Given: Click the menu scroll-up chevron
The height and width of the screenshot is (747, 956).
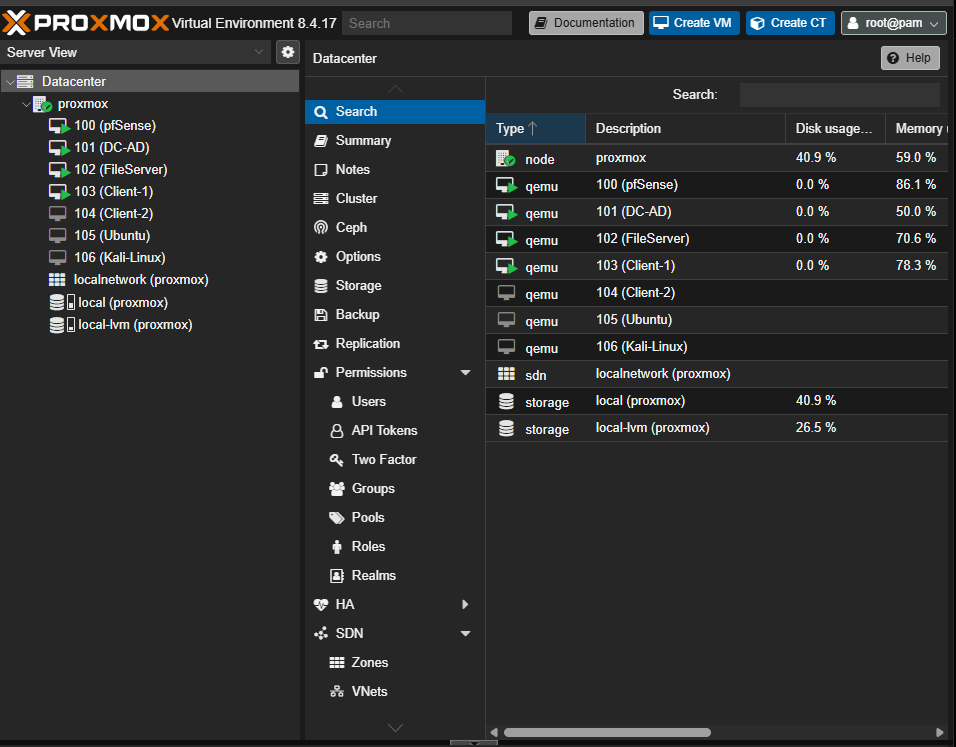Looking at the screenshot, I should click(x=395, y=90).
